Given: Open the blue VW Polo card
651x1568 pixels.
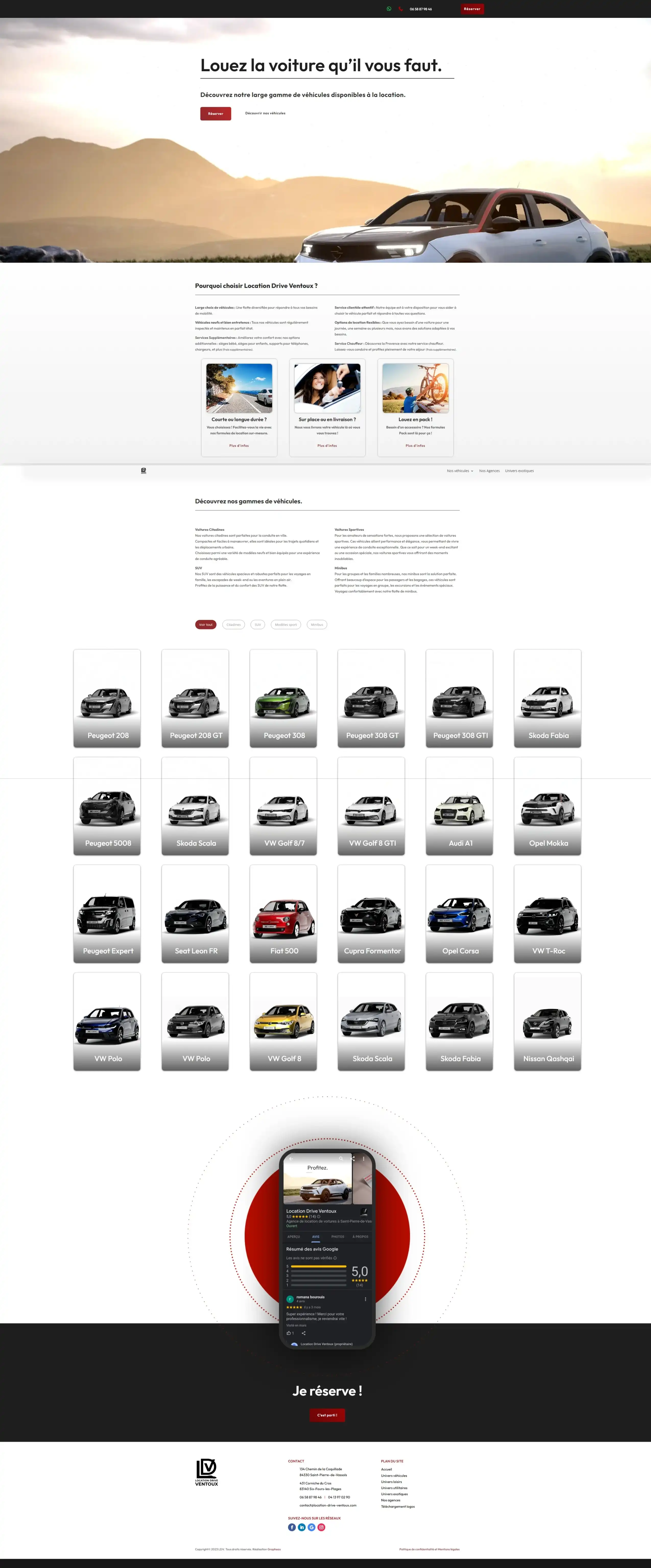Looking at the screenshot, I should (107, 1021).
